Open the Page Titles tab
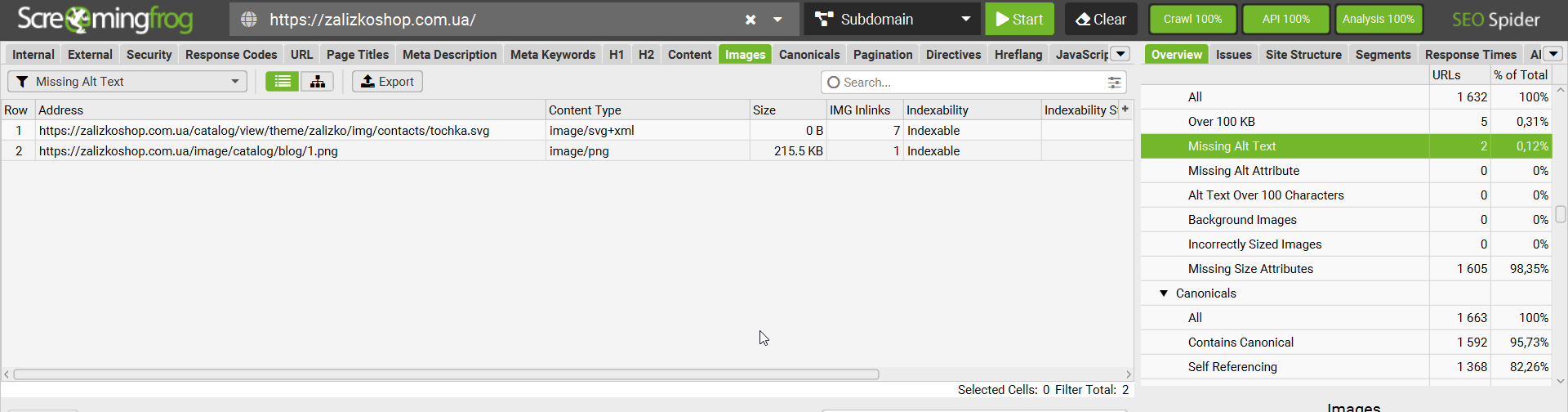This screenshot has height=412, width=1568. 358,54
